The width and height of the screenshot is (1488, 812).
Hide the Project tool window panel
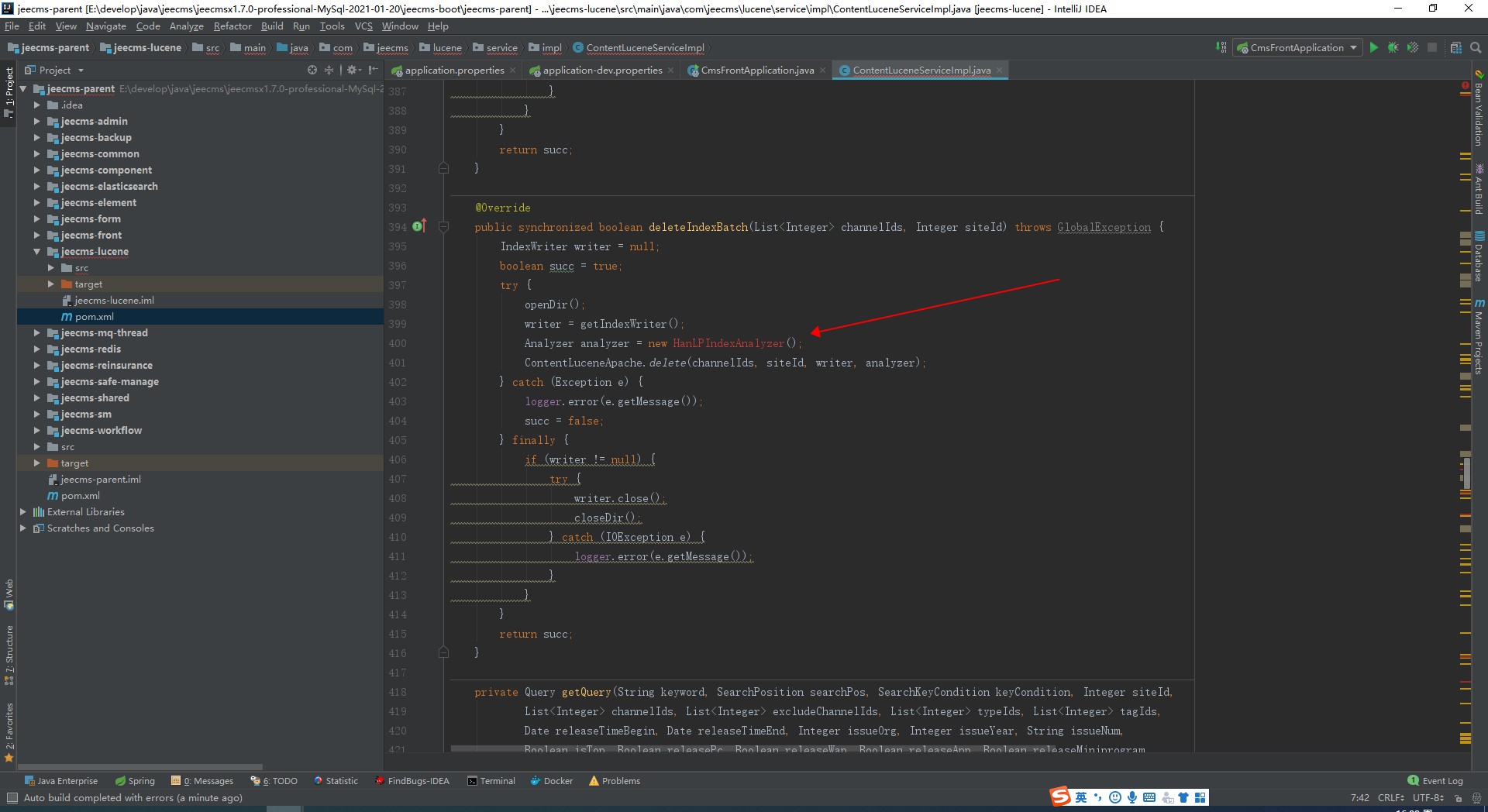(373, 70)
